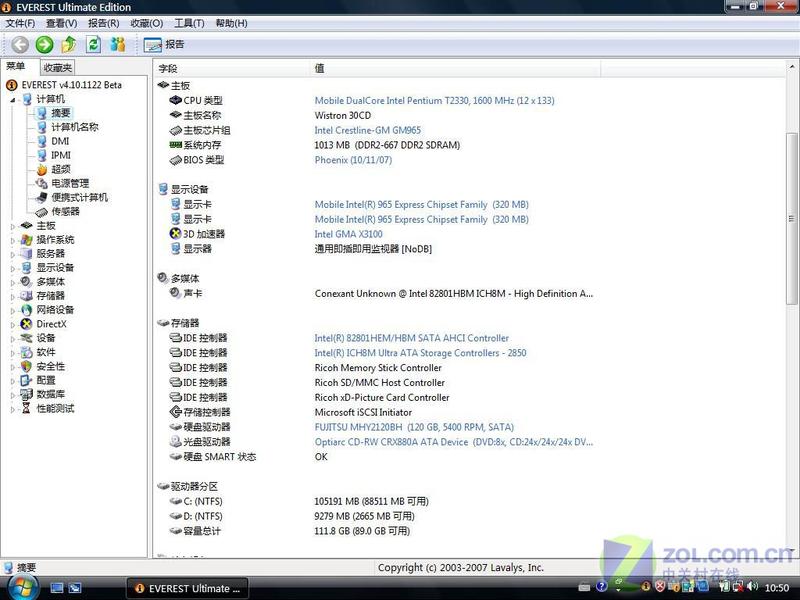Open the 工具(T) menu
This screenshot has height=600, width=800.
pyautogui.click(x=189, y=23)
